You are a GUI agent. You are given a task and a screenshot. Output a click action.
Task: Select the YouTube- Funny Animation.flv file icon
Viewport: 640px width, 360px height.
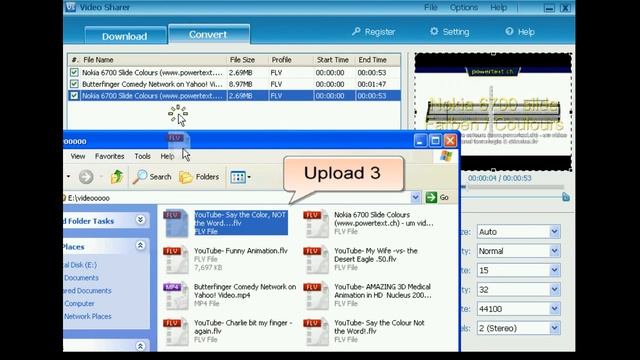[x=176, y=259]
